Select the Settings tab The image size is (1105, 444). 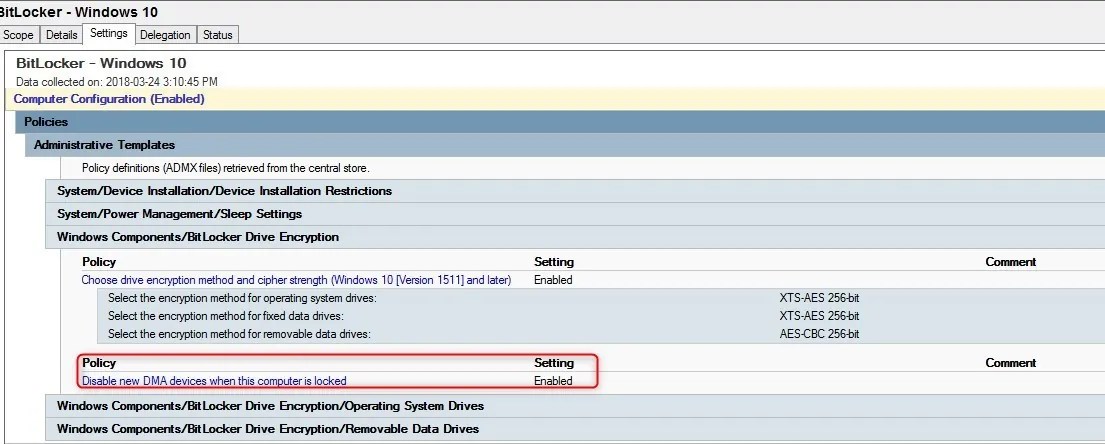[109, 33]
